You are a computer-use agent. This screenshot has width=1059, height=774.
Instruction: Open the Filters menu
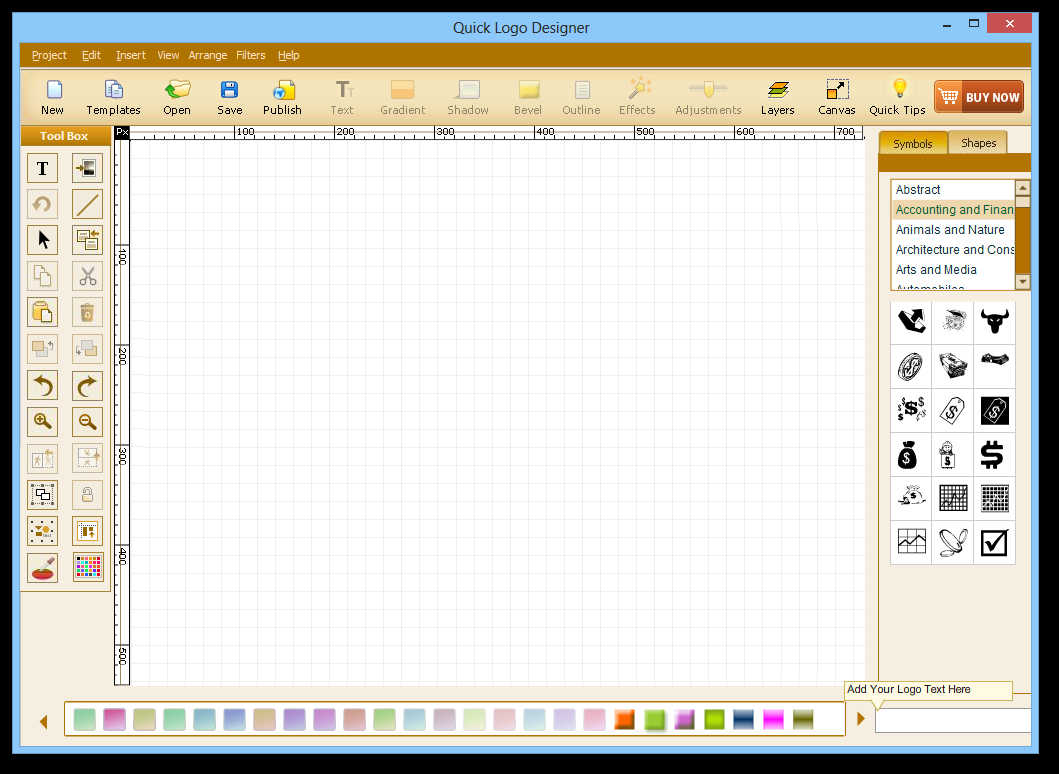(251, 55)
